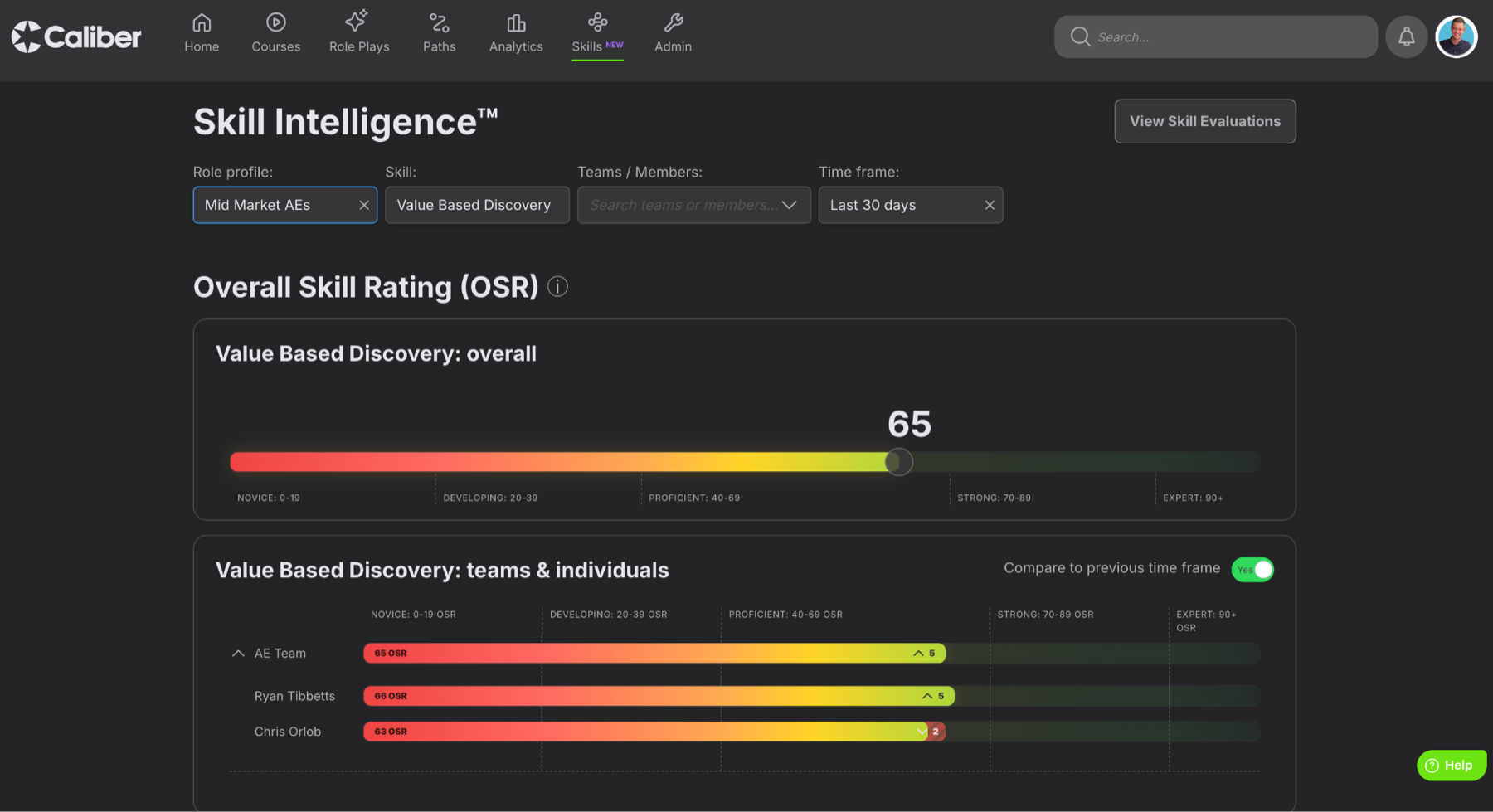Viewport: 1493px width, 812px height.
Task: Click the OSR slider handle at 65
Action: (x=898, y=462)
